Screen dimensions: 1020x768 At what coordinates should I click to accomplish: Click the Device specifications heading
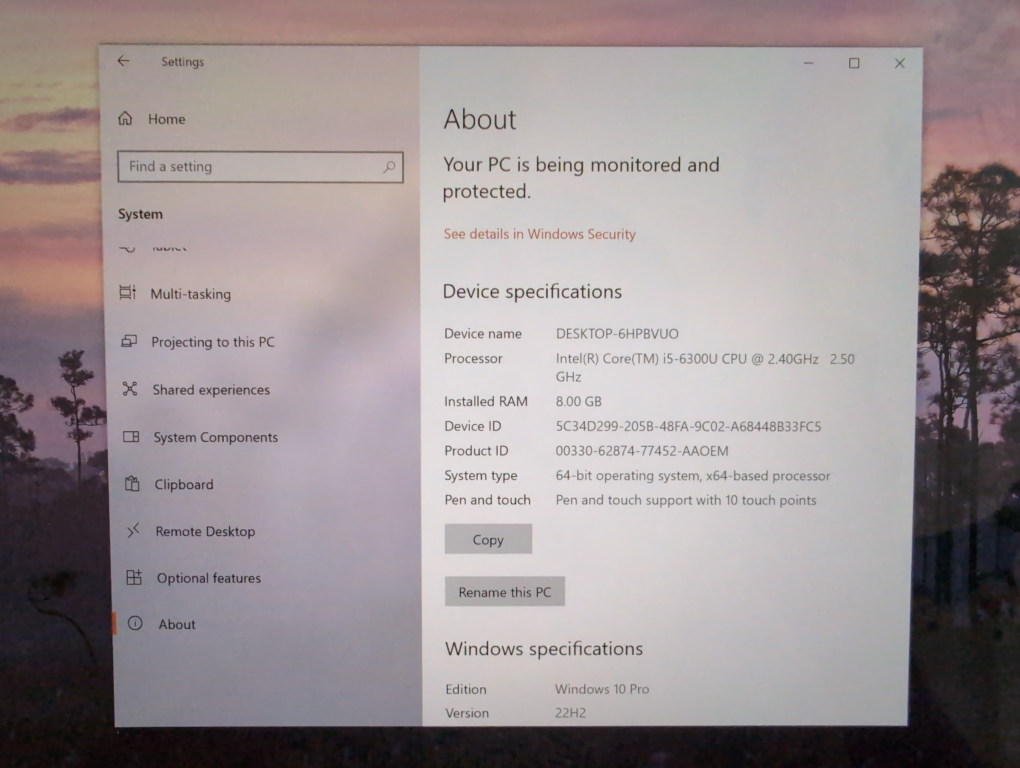532,291
